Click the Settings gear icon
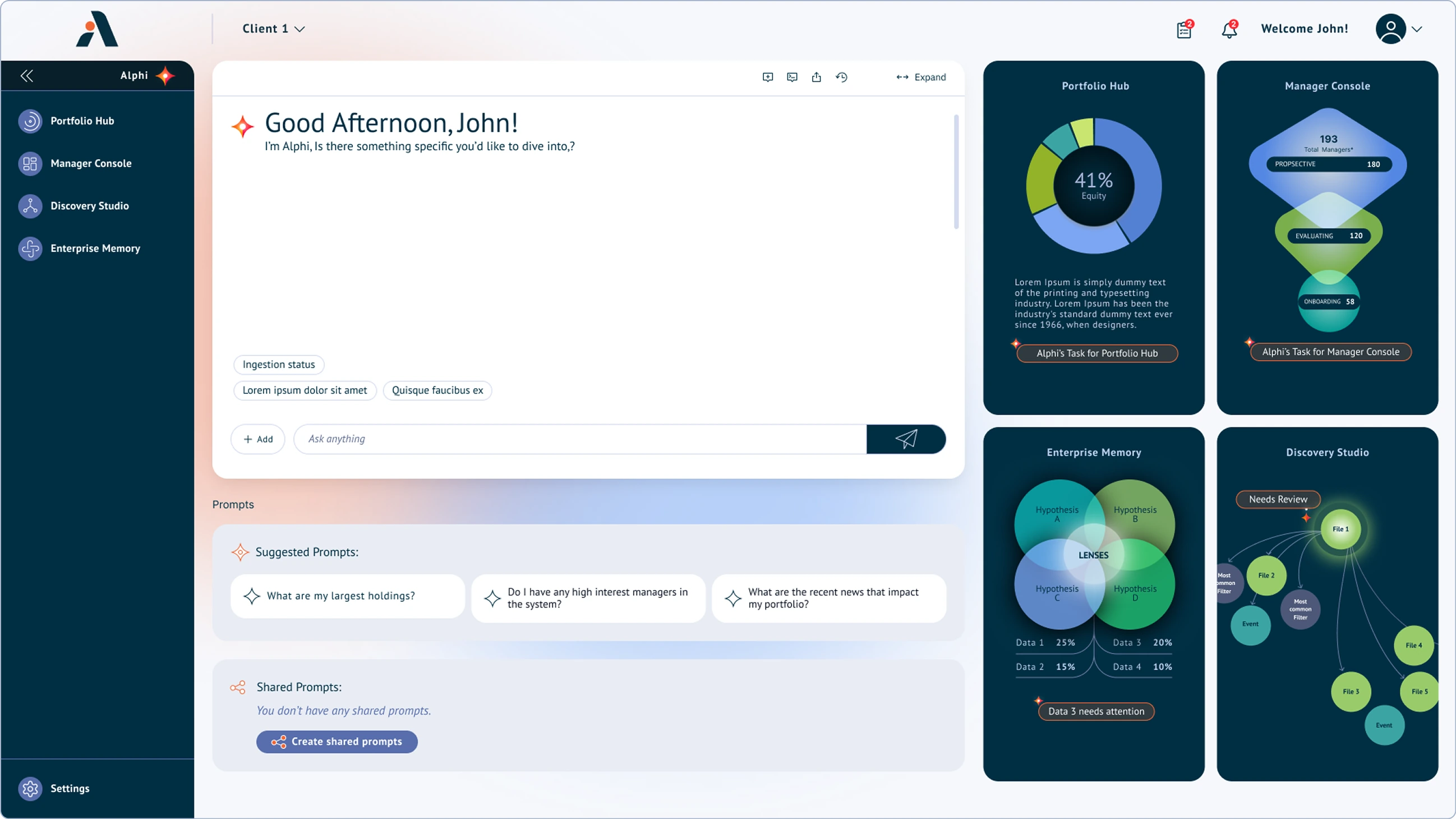This screenshot has height=819, width=1456. (30, 788)
